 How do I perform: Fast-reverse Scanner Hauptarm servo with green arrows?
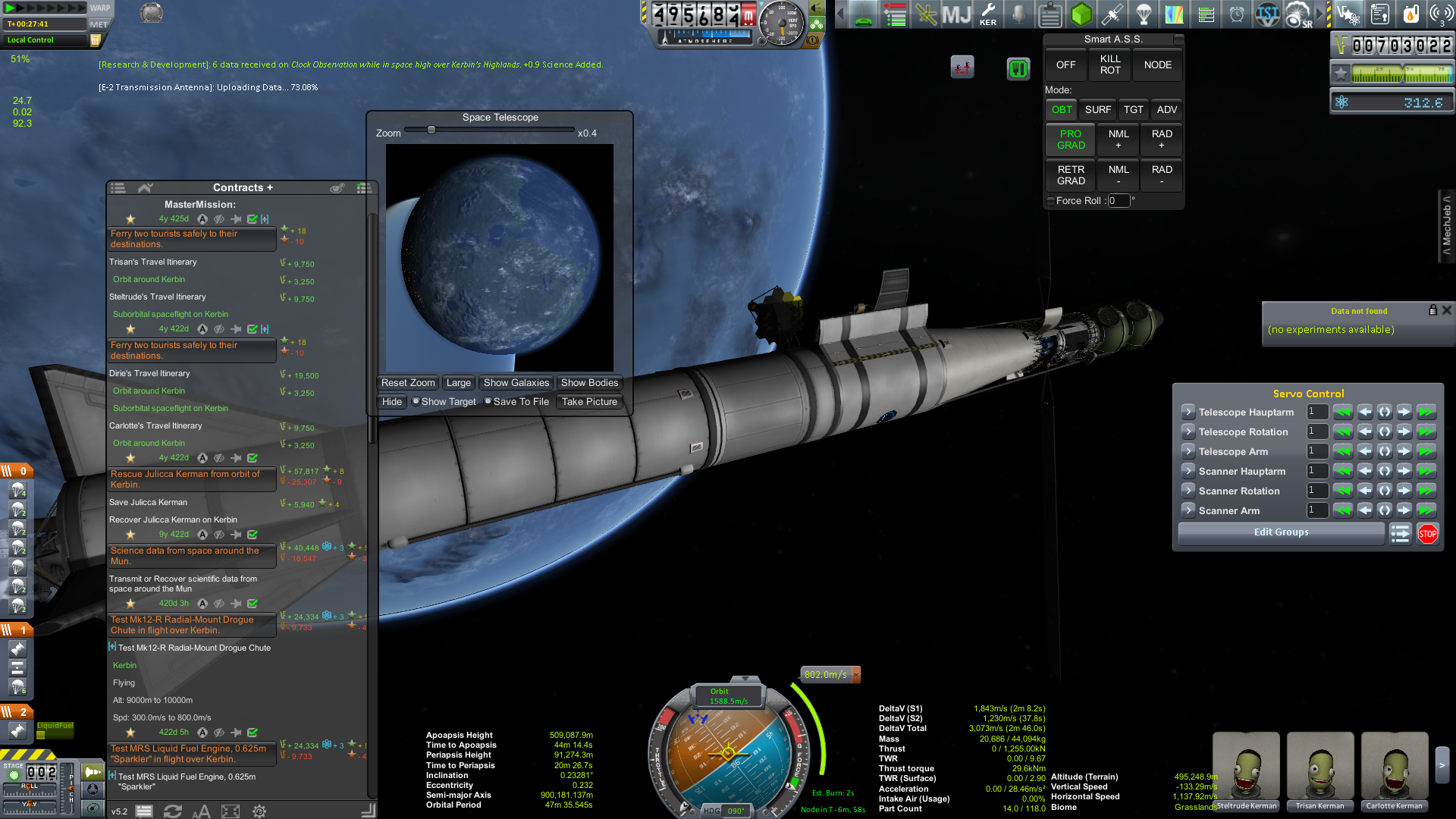(1343, 471)
